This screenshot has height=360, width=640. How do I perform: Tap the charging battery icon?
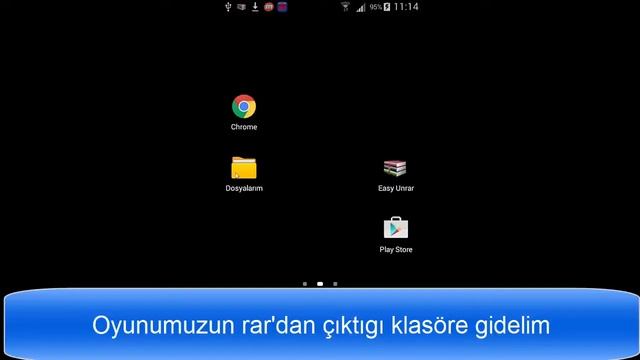point(387,7)
